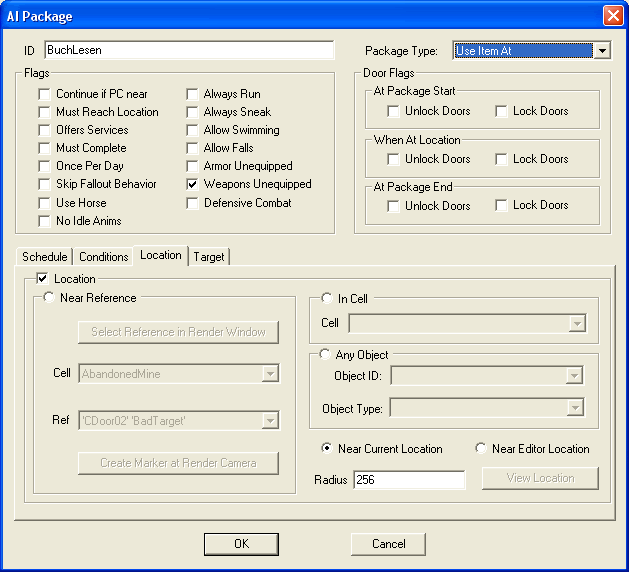Switch to the Schedule tab
Viewport: 629px width, 572px height.
[44, 257]
